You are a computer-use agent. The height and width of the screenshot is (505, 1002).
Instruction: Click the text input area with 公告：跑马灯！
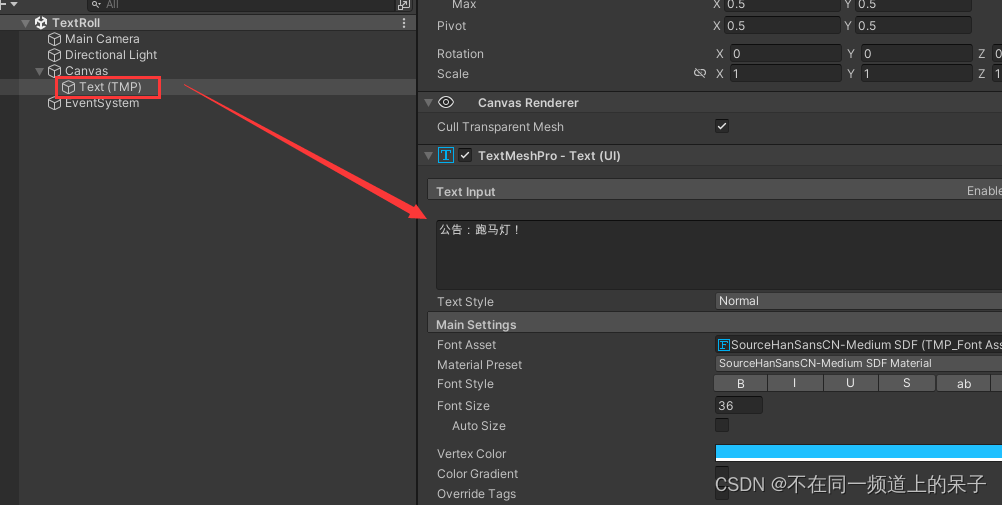719,255
